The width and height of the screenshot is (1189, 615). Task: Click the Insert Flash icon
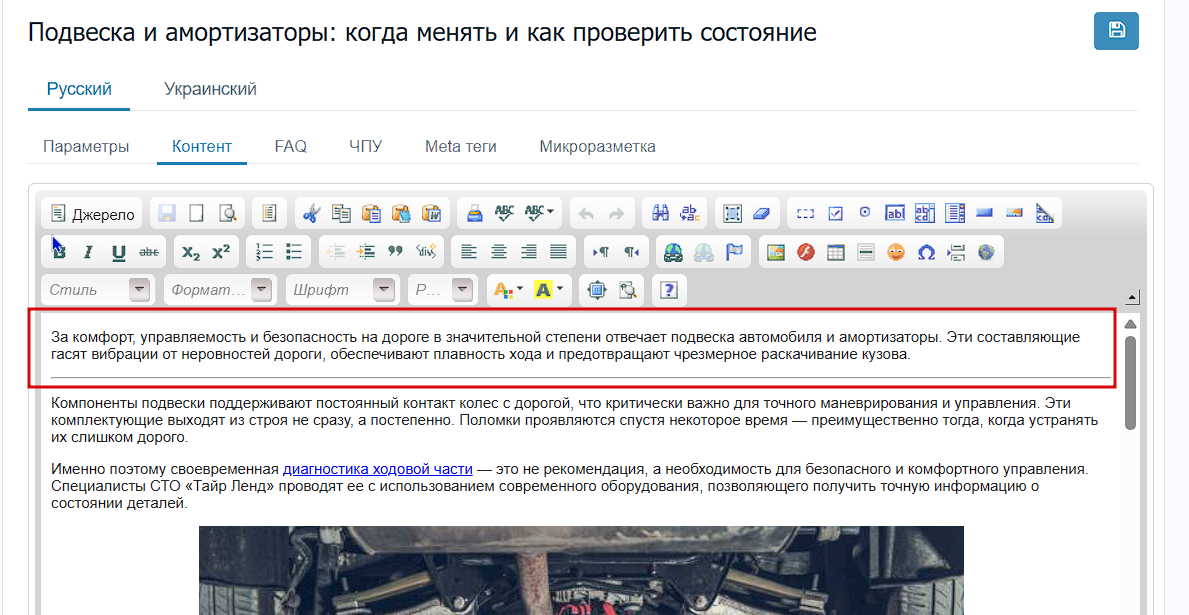[x=805, y=252]
